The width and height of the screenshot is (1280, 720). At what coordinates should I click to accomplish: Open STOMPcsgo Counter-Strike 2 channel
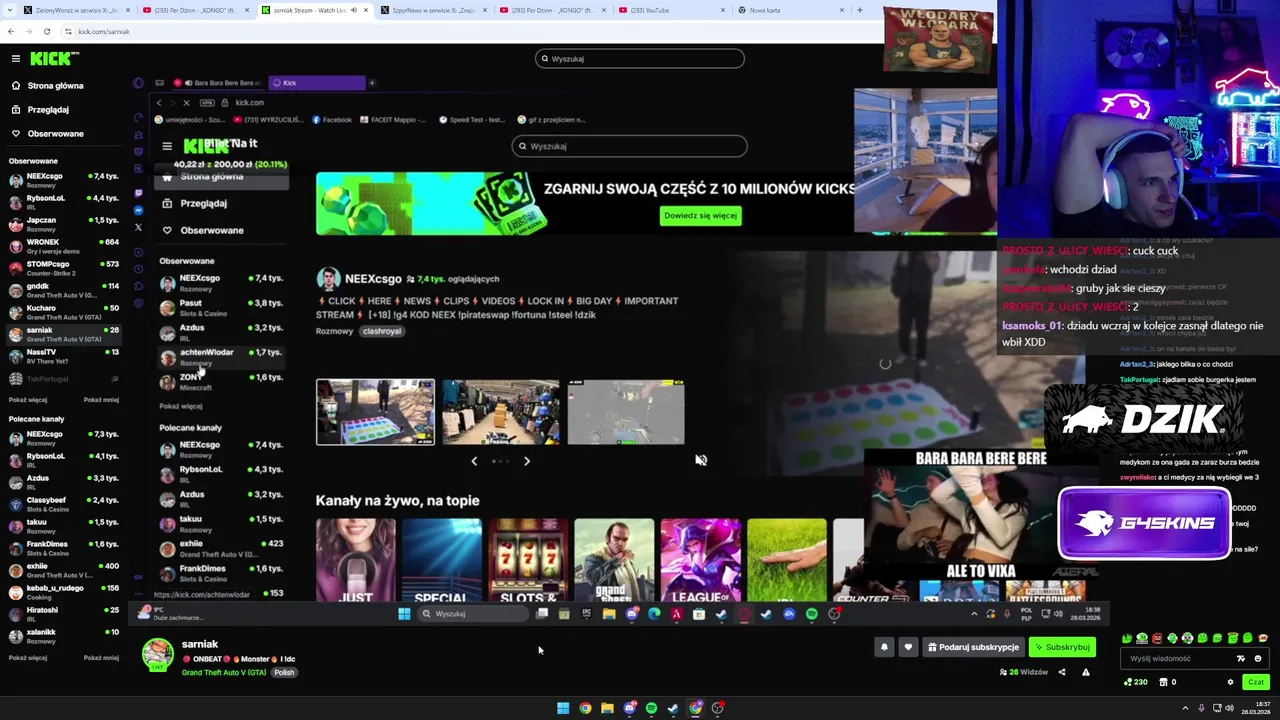click(x=63, y=268)
